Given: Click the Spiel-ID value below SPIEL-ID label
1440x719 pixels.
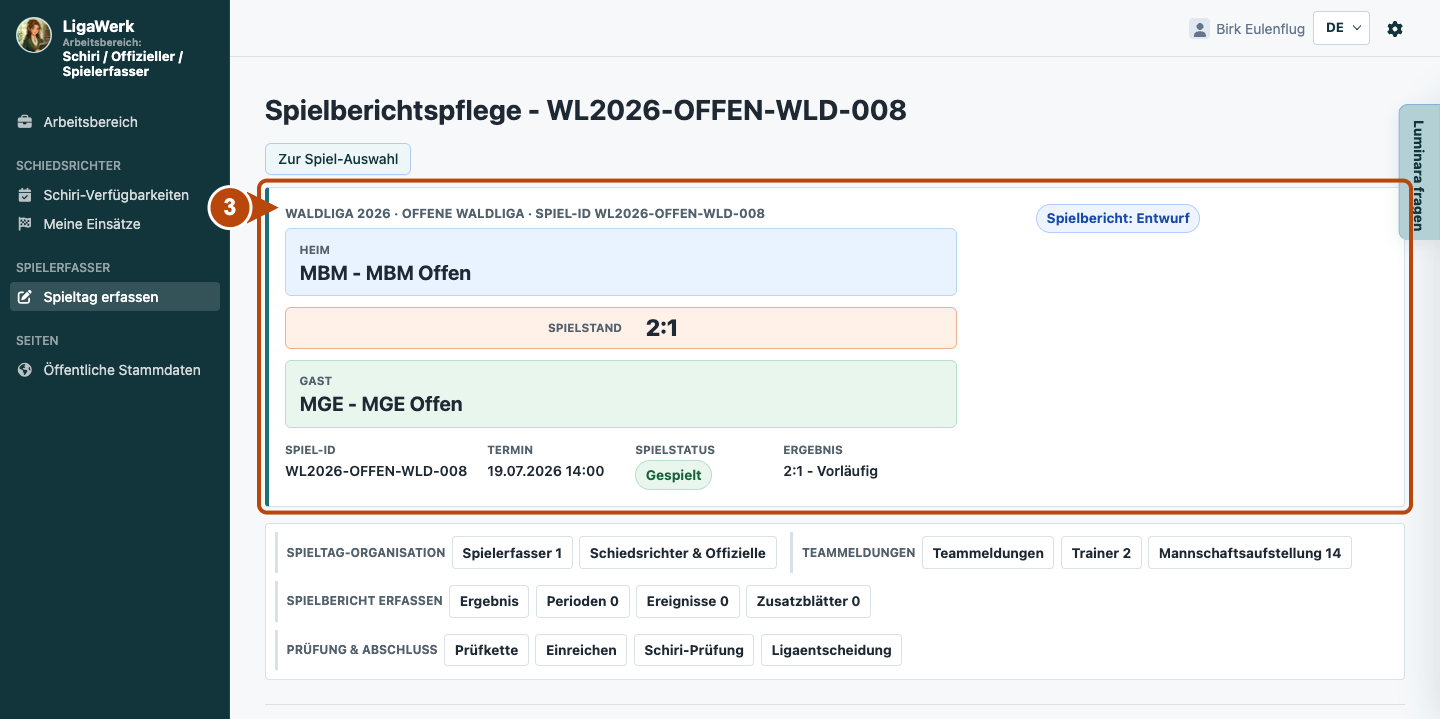Looking at the screenshot, I should pos(376,471).
